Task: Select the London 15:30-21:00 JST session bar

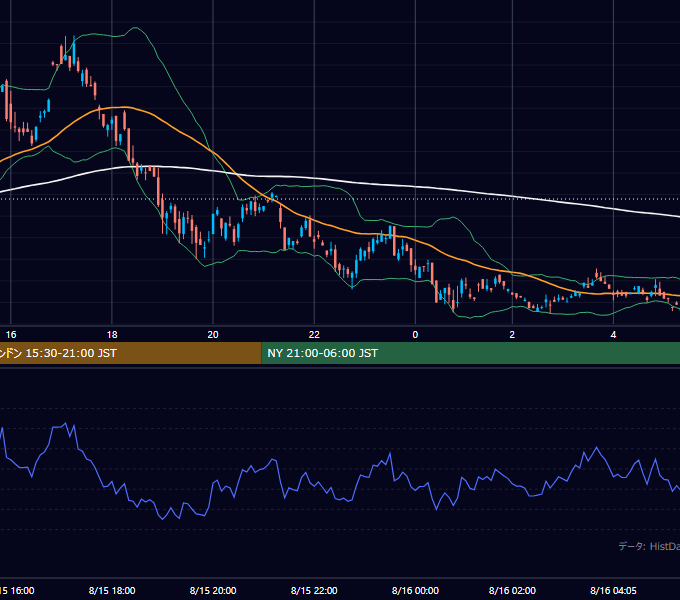Action: pyautogui.click(x=131, y=353)
